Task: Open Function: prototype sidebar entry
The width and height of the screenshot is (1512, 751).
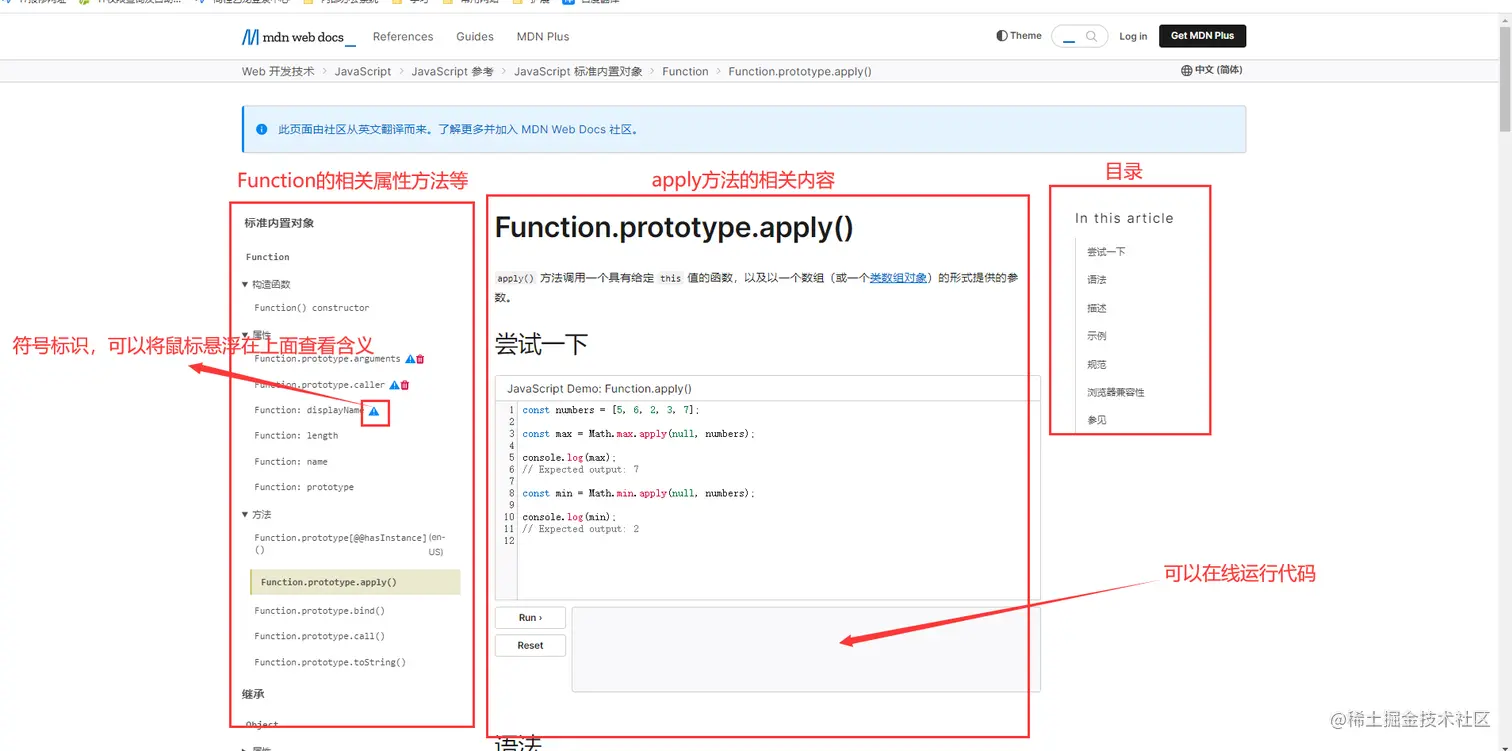Action: [304, 487]
